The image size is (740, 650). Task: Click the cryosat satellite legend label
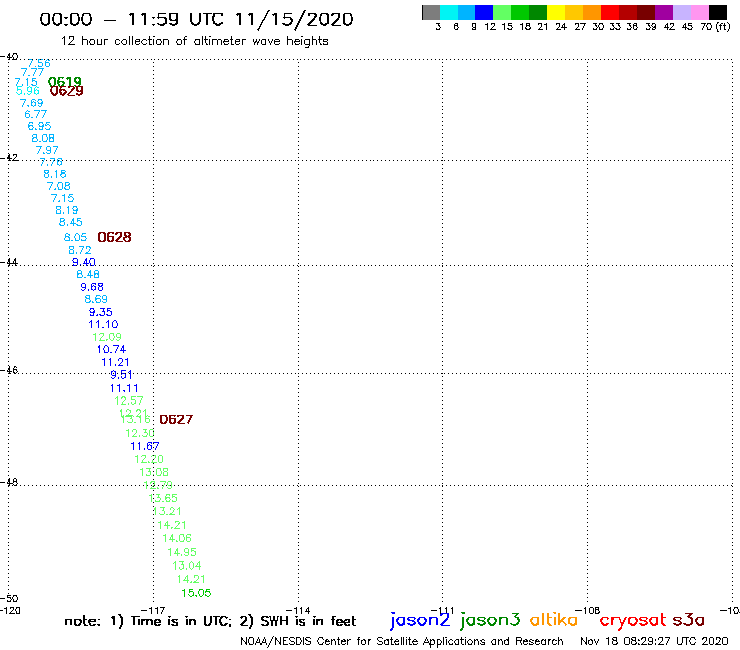pos(633,620)
